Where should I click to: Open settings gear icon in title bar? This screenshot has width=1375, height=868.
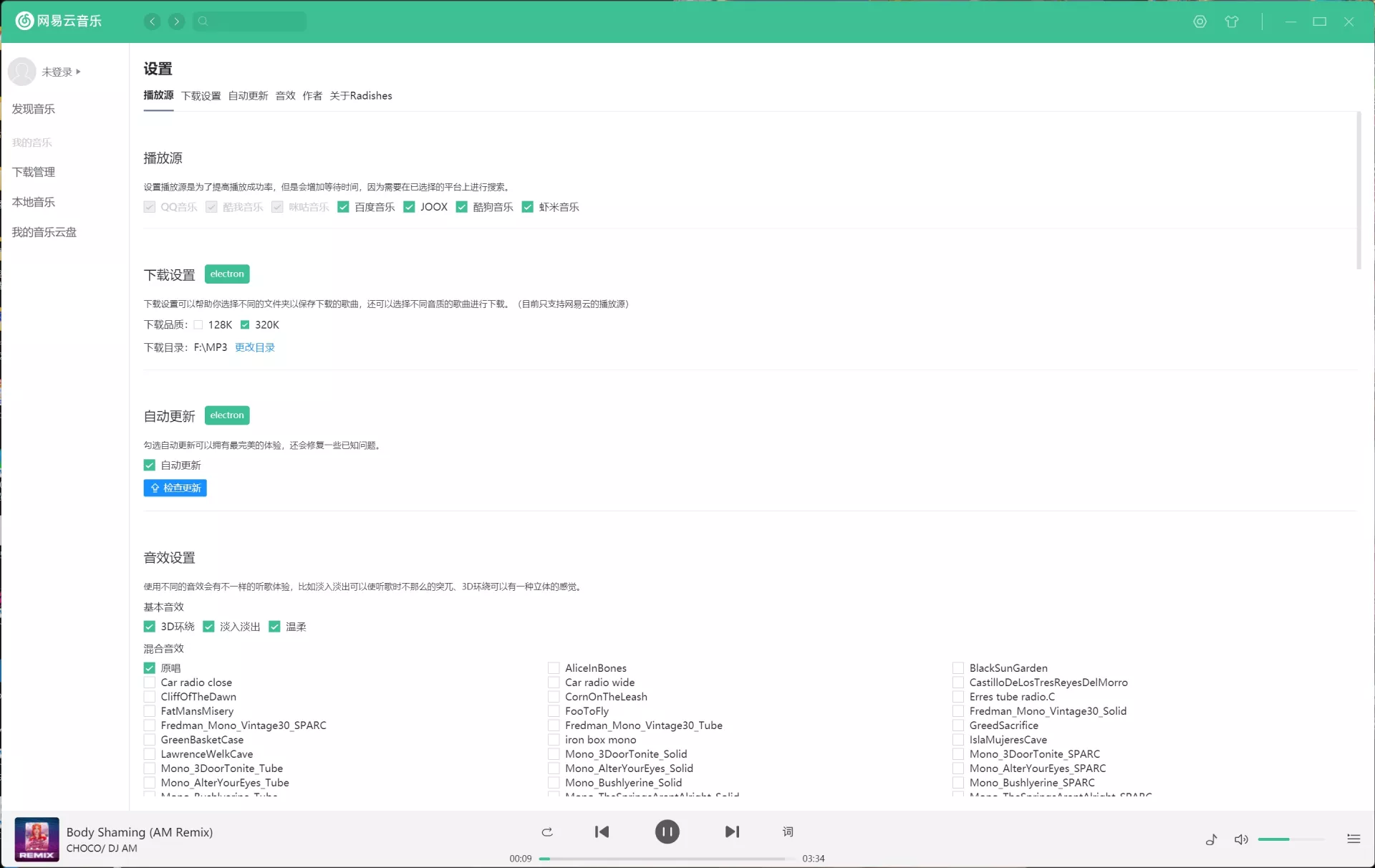(1200, 21)
